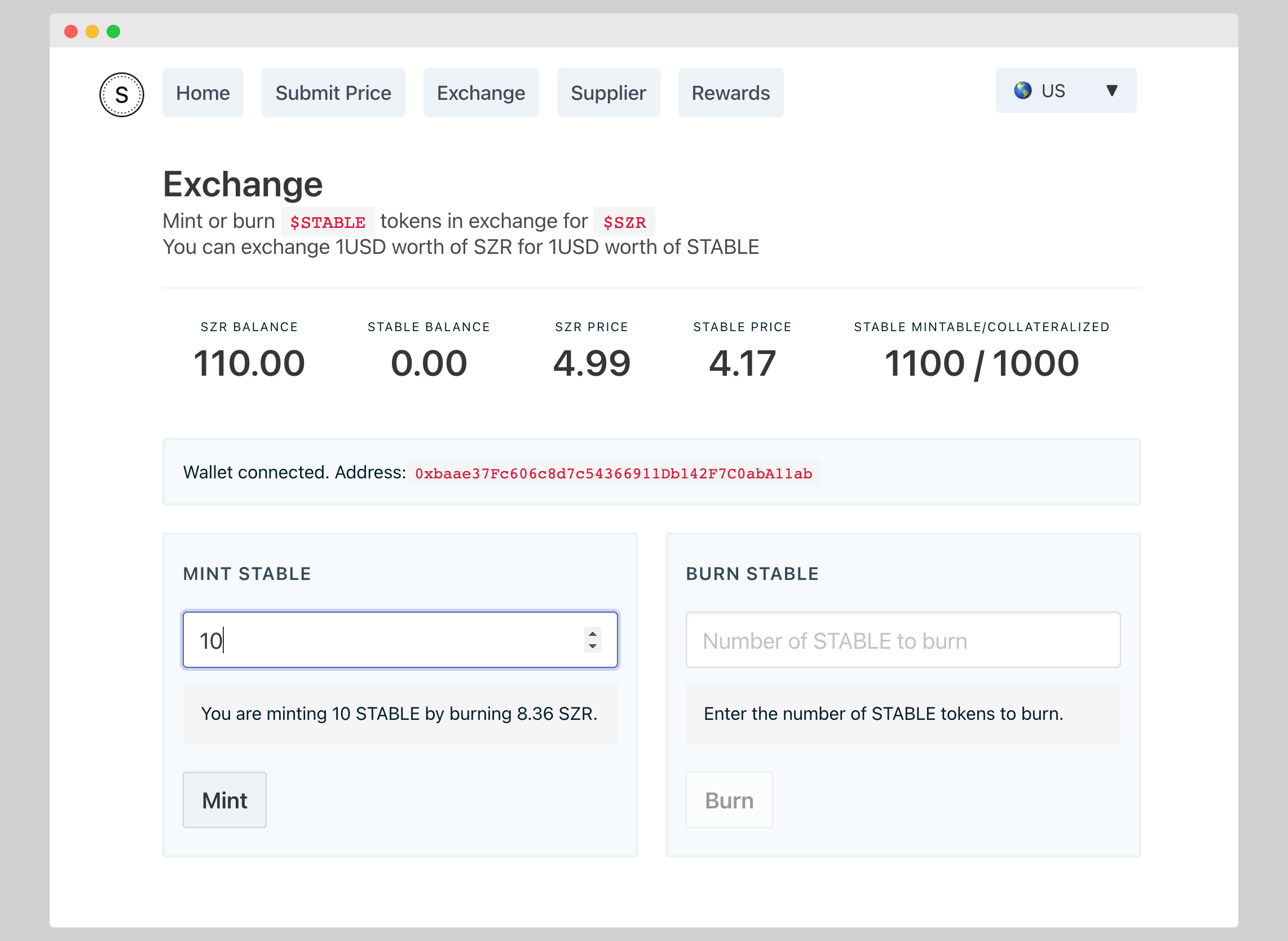The height and width of the screenshot is (941, 1288).
Task: Click the globe icon in language selector
Action: click(x=1022, y=90)
